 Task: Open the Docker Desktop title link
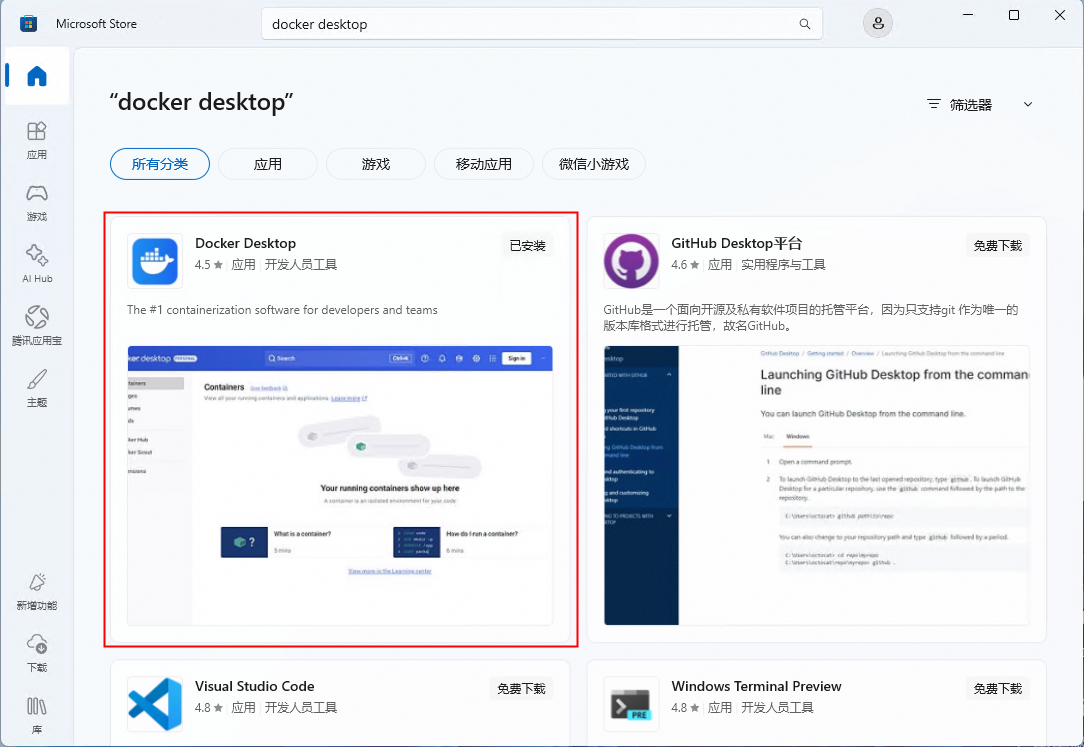(x=245, y=243)
